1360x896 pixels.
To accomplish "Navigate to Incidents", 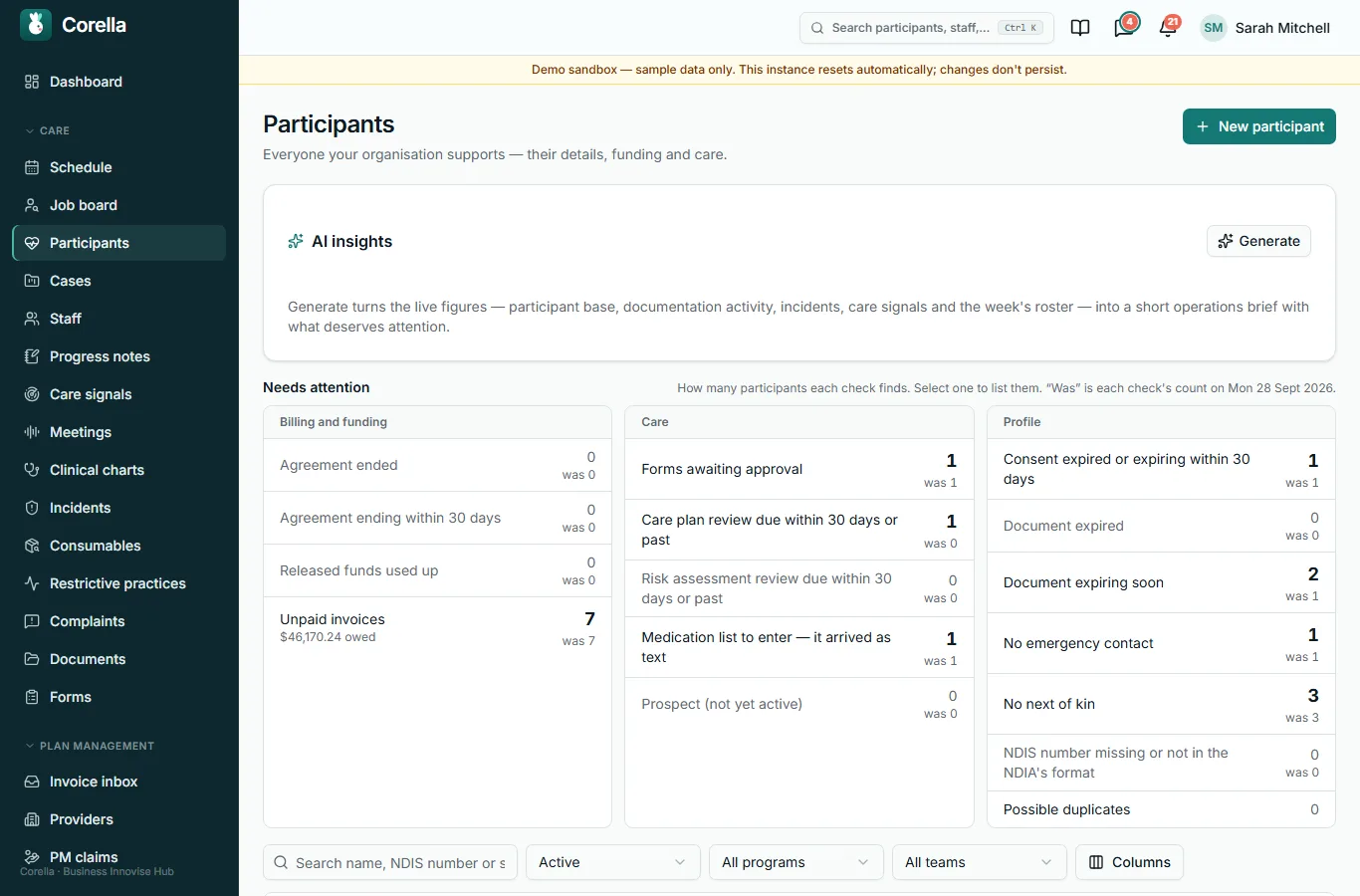I will (x=119, y=508).
